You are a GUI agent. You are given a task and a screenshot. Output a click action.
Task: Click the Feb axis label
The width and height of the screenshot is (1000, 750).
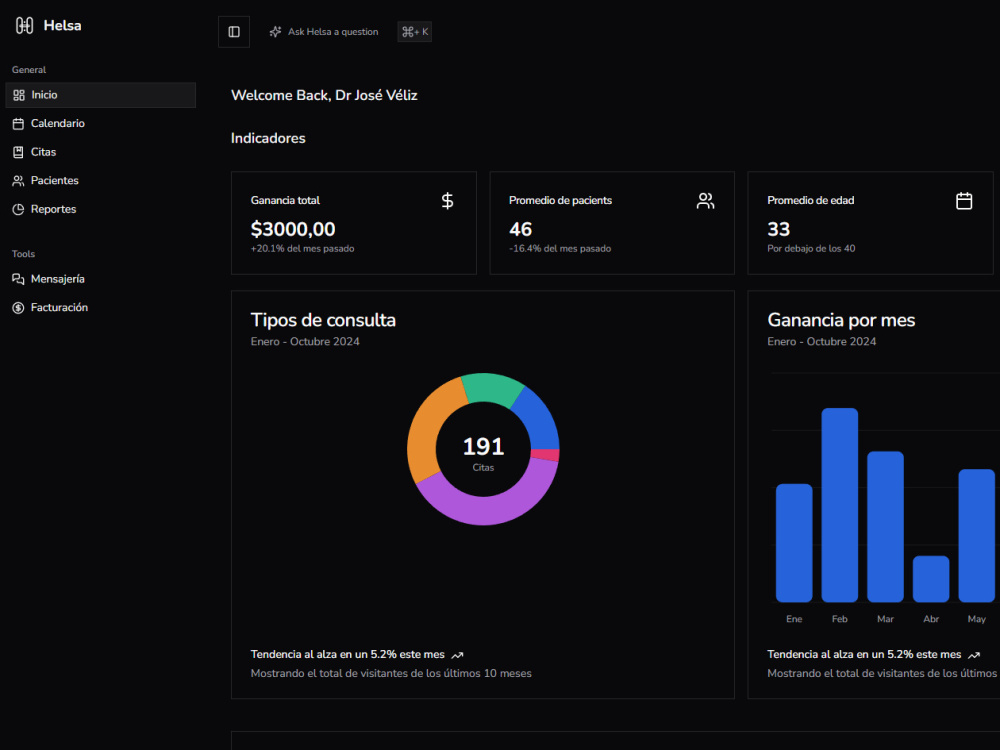click(839, 619)
